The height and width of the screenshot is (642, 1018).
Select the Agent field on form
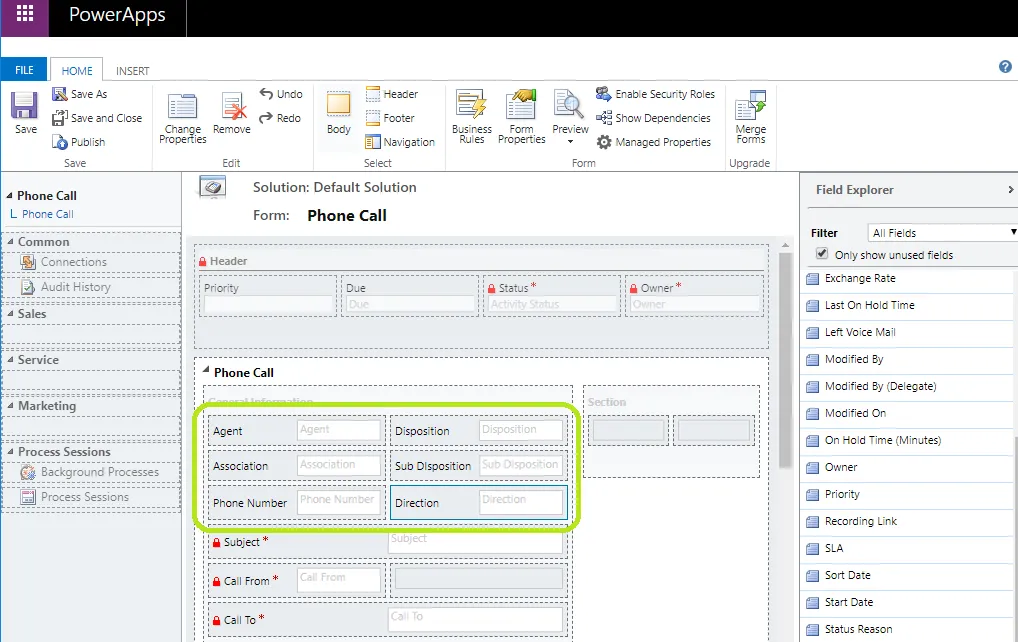point(297,430)
